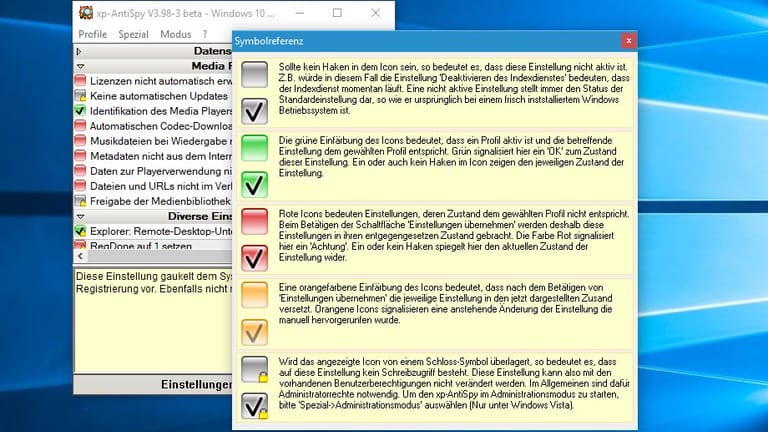This screenshot has height=432, width=768.
Task: Toggle red box for Dateien und URLs
Action: click(80, 186)
